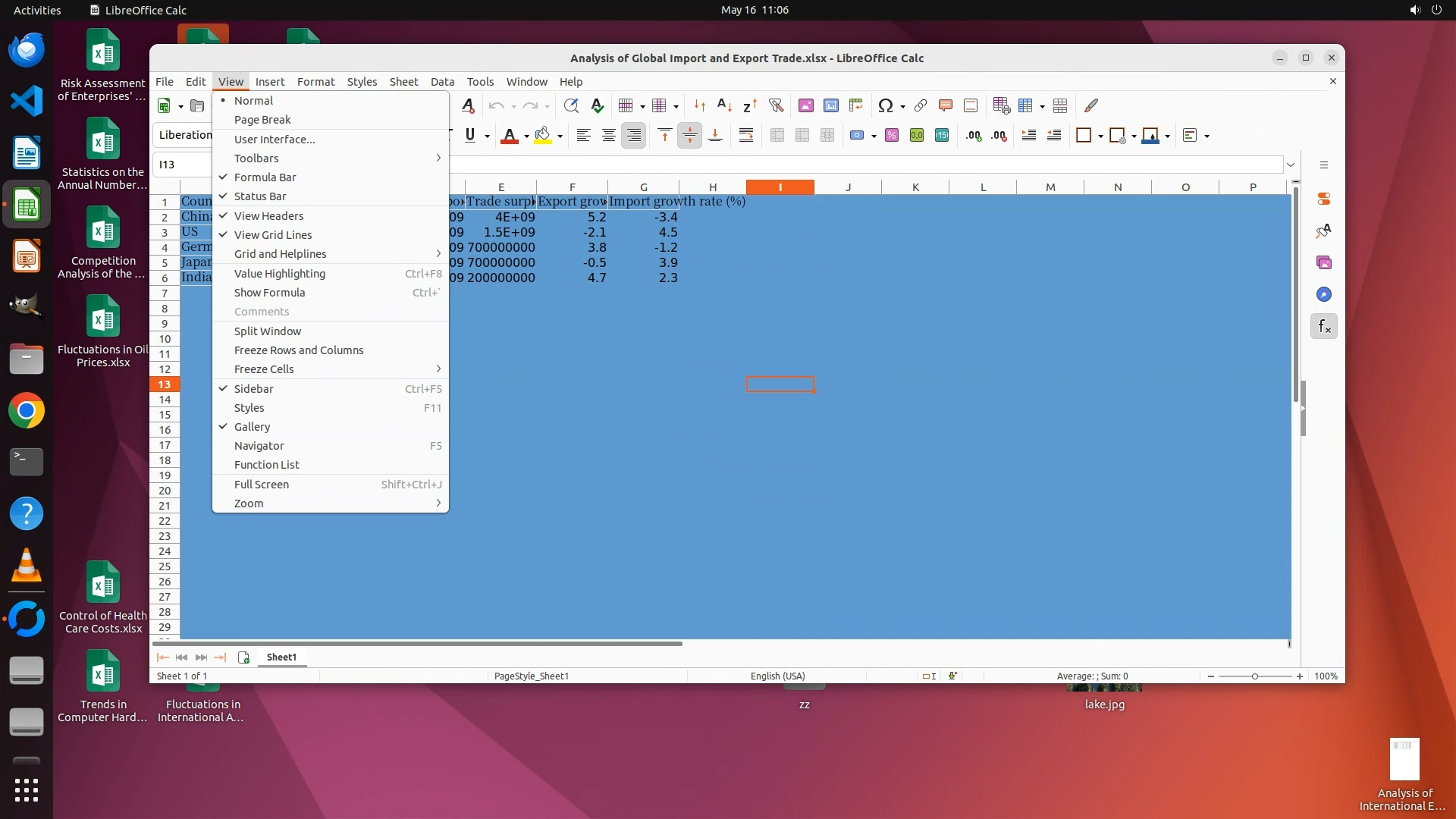Click the zoom slider in status bar
The width and height of the screenshot is (1456, 819).
[1254, 676]
